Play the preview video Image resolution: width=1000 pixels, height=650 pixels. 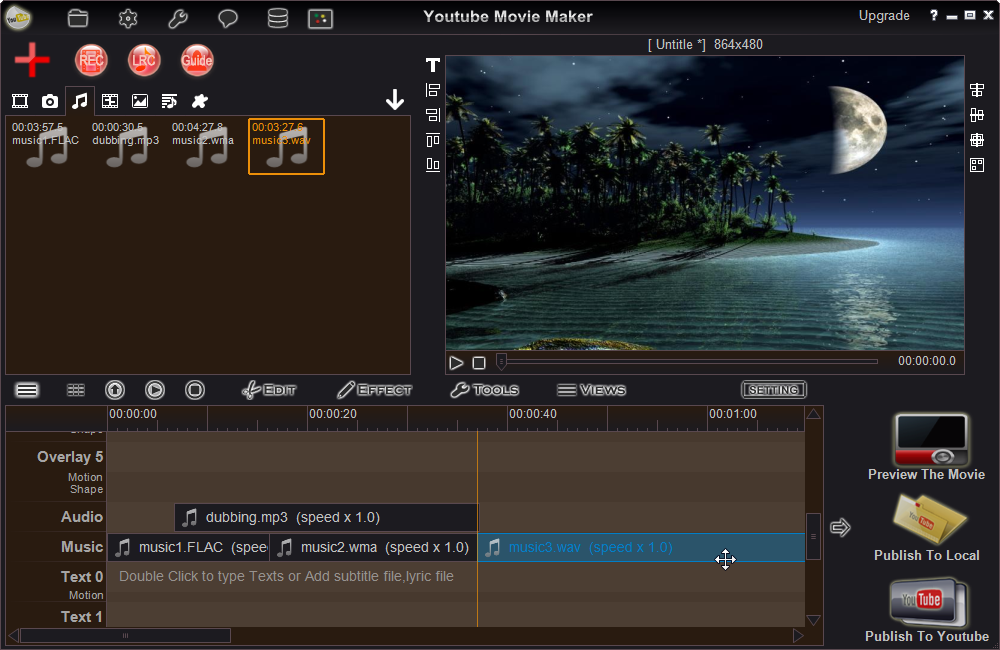(456, 363)
